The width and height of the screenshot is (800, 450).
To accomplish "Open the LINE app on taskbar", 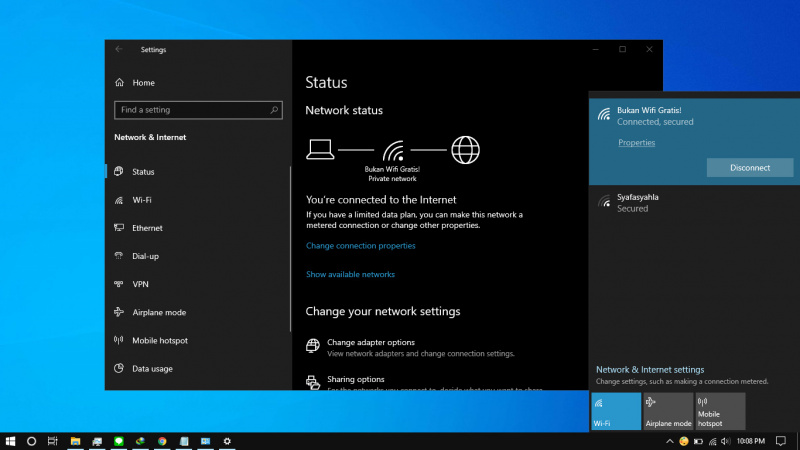I will [118, 441].
